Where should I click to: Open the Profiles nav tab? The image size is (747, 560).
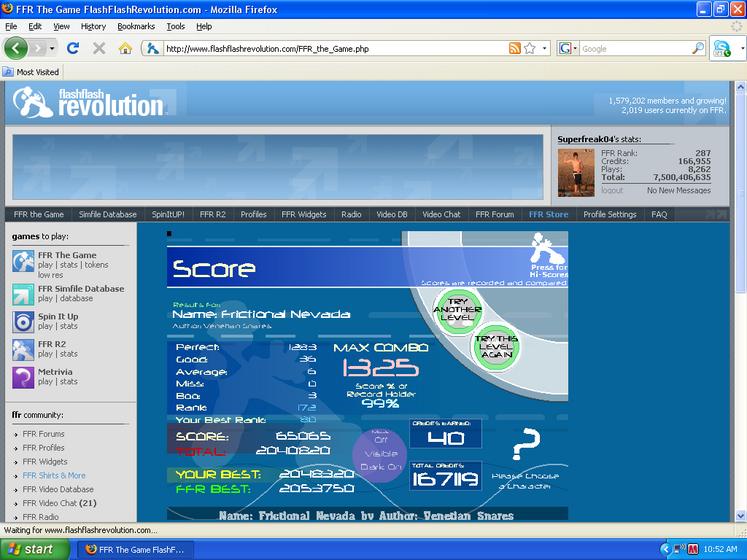pyautogui.click(x=253, y=214)
